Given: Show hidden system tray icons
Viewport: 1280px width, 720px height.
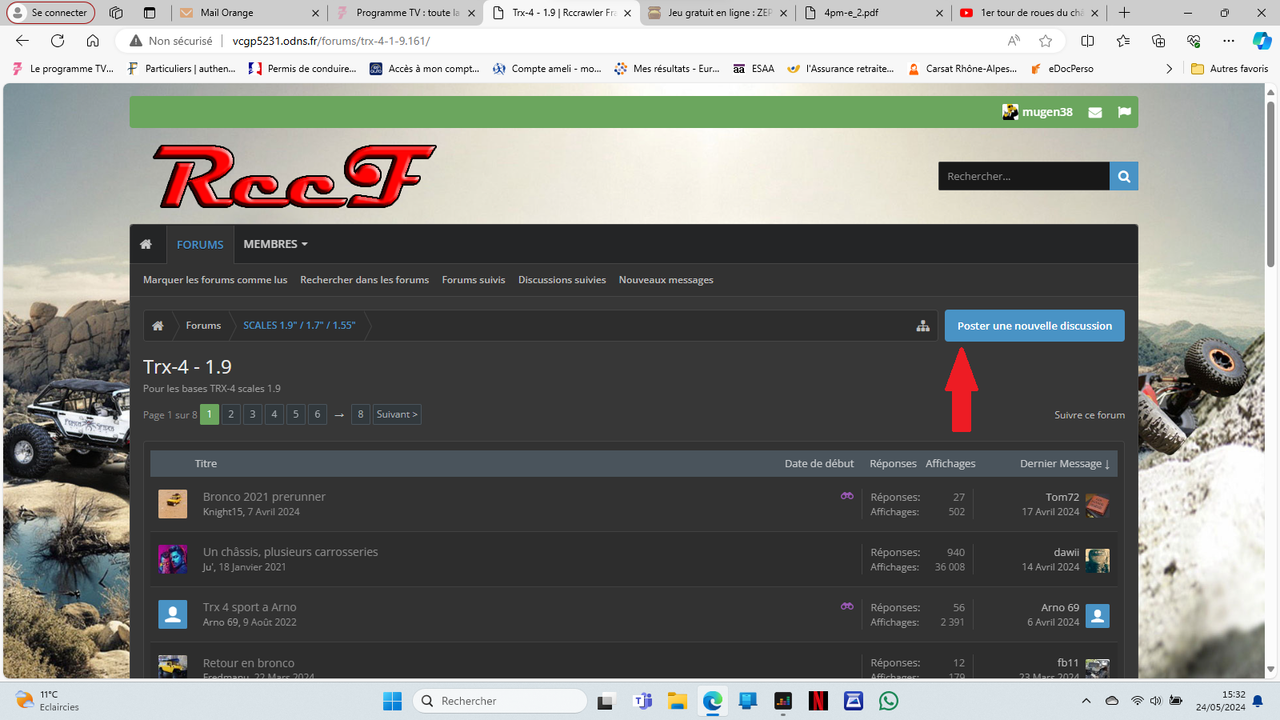Looking at the screenshot, I should [x=1089, y=701].
